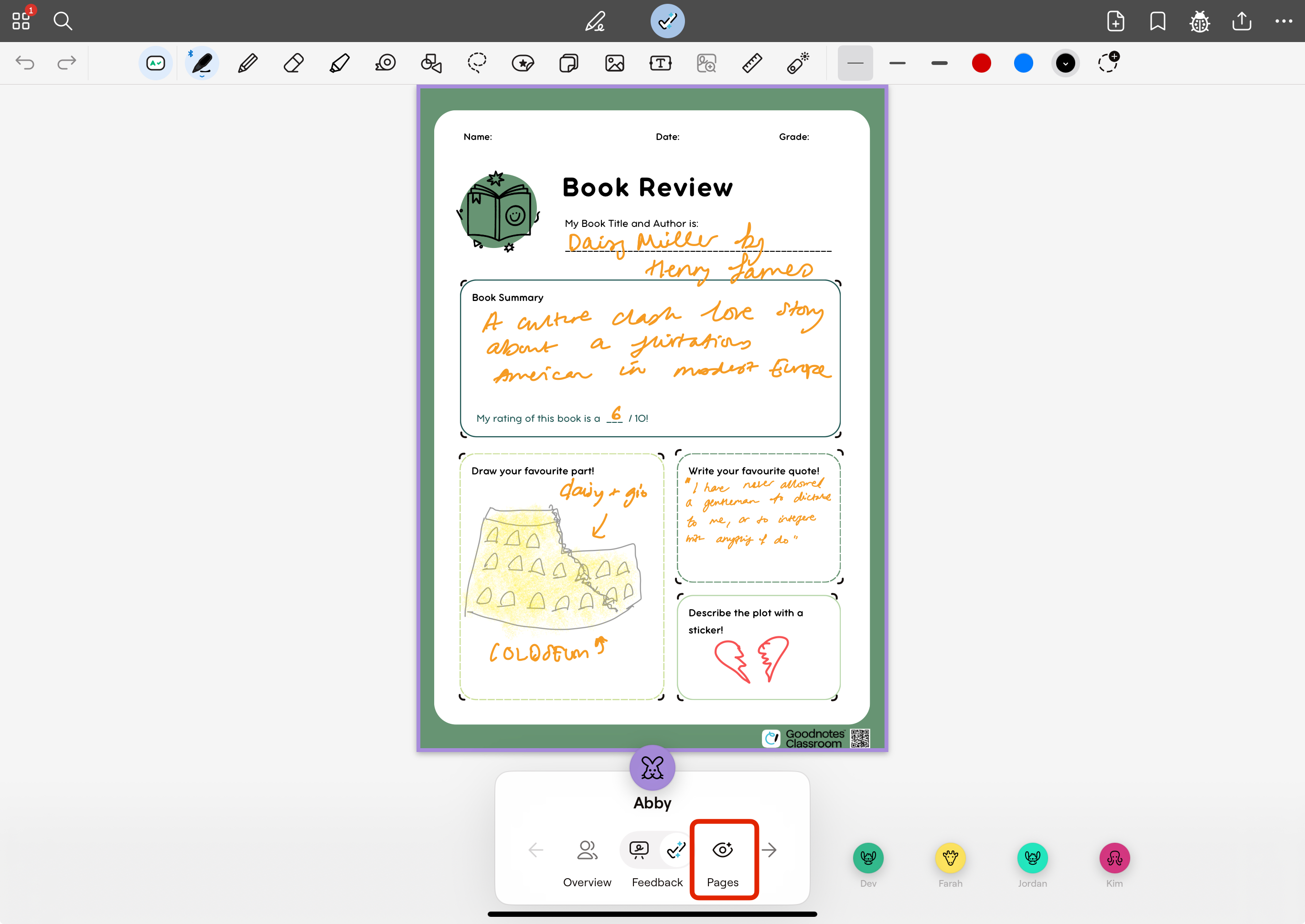Switch to student Farah
Viewport: 1305px width, 924px height.
click(950, 858)
